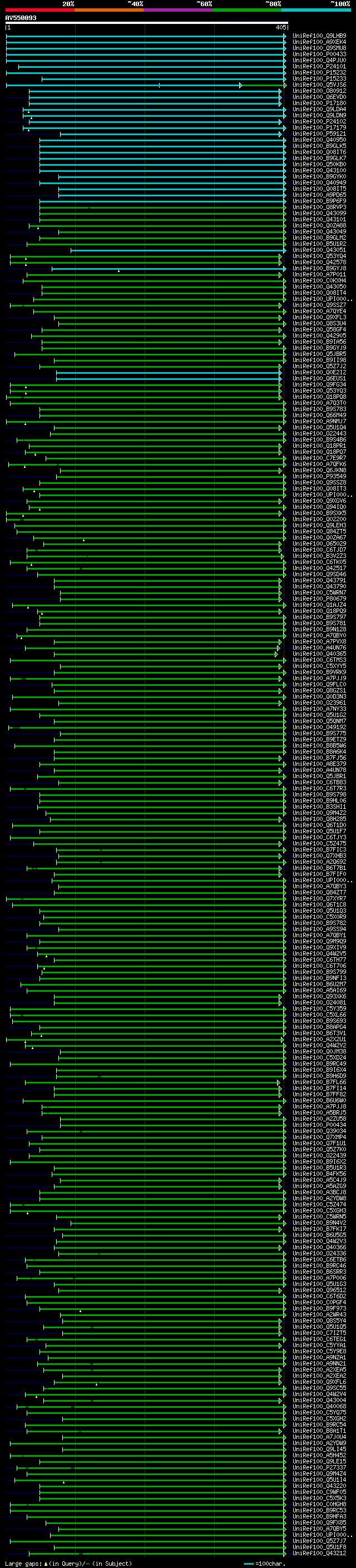Select hit label UniRef100_B8A1T1
Image resolution: width=356 pixels, height=1568 pixels.
click(x=319, y=1431)
